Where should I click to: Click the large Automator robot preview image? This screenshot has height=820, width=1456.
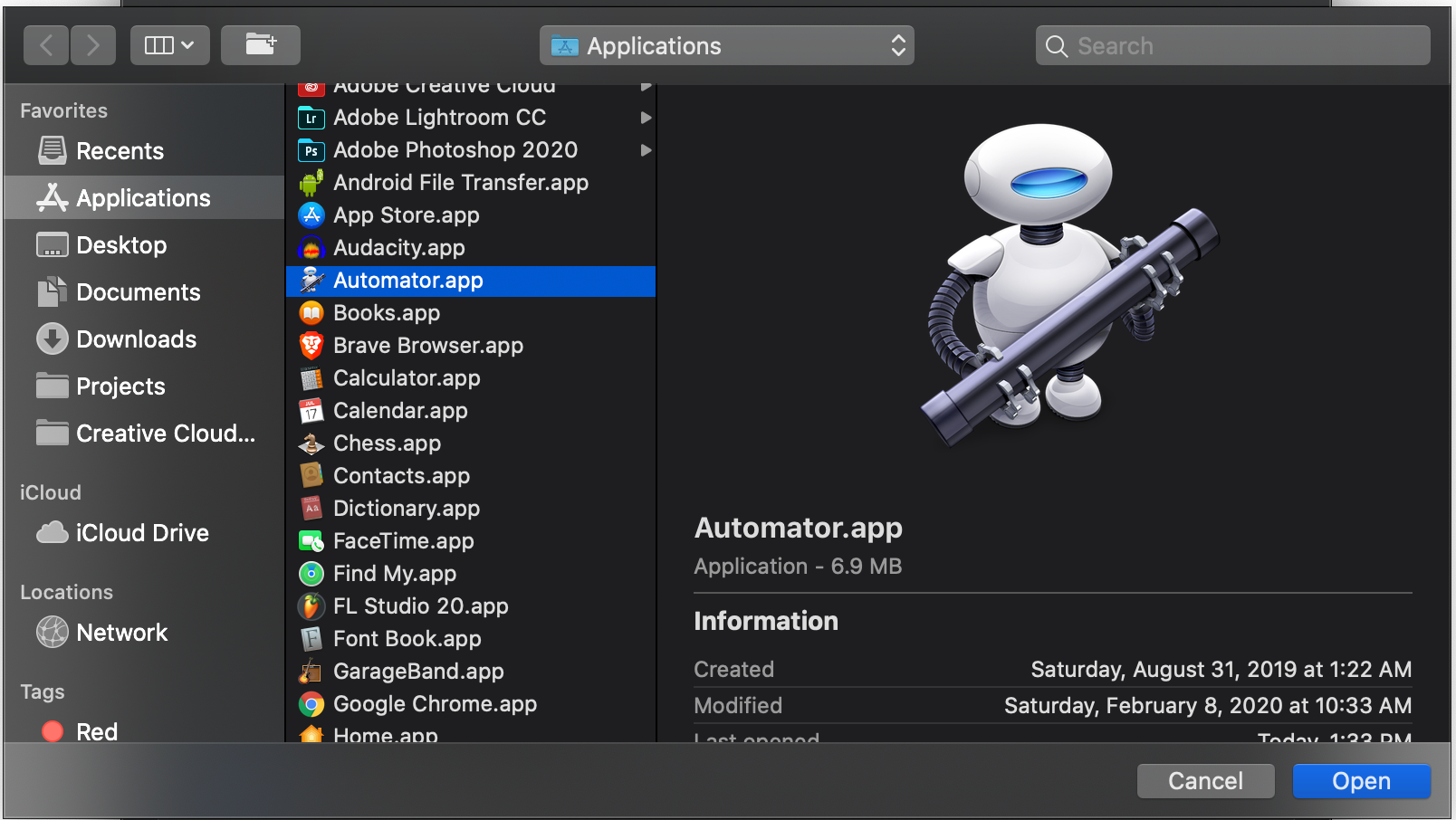(x=1070, y=284)
